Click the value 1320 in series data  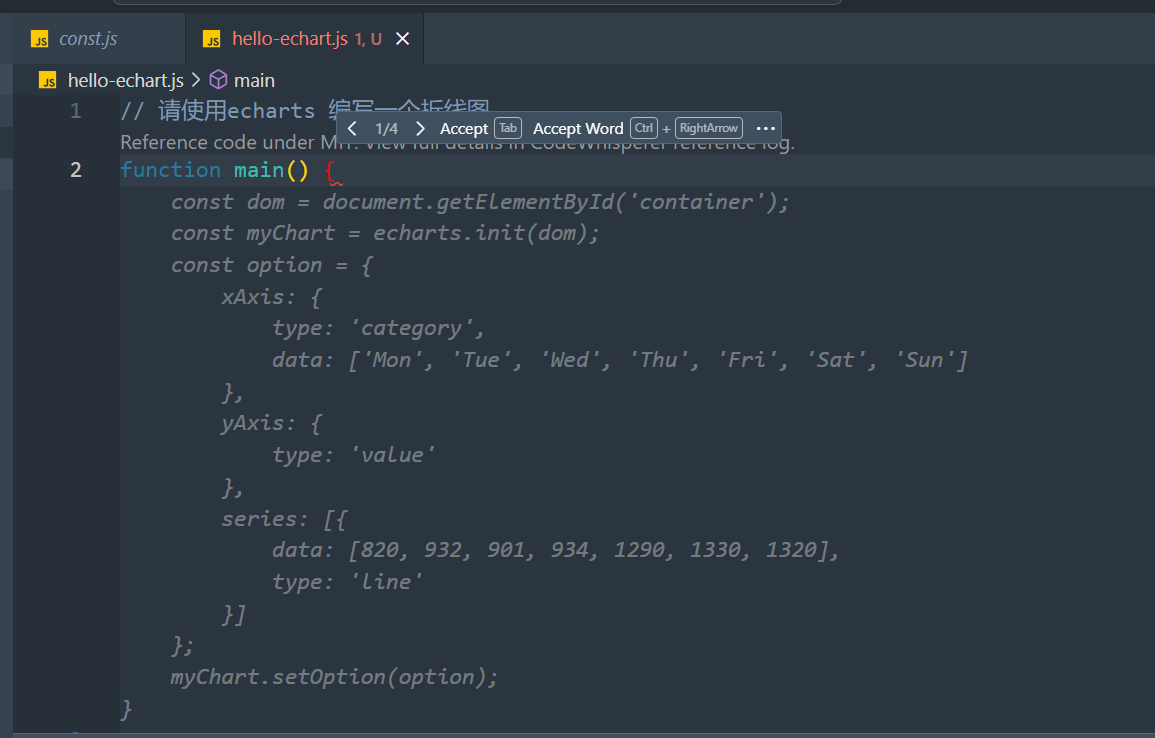(x=792, y=550)
